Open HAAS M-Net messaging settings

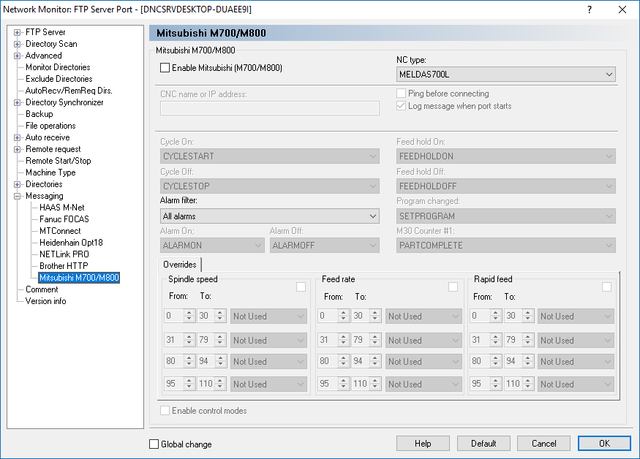[x=62, y=207]
